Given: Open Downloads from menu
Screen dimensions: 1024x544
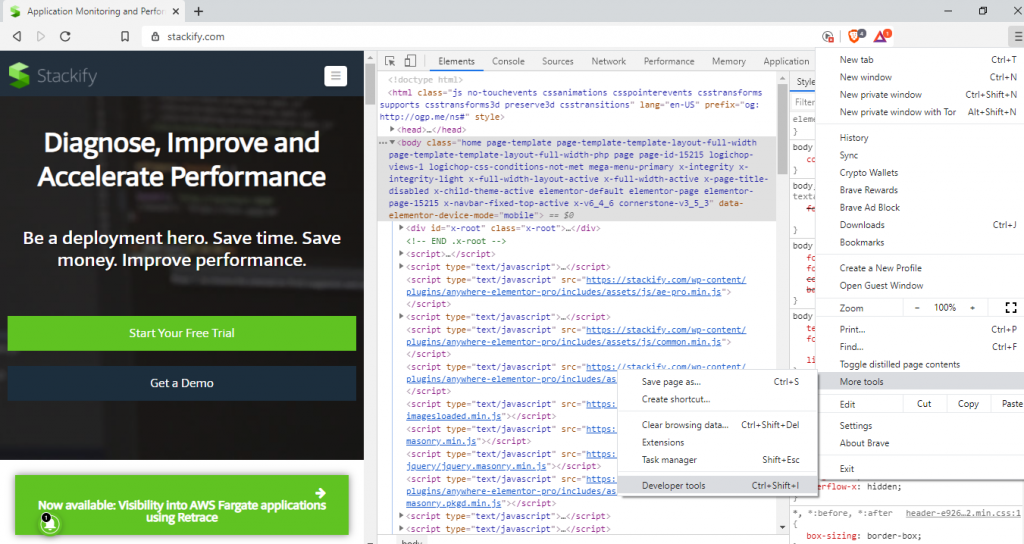Looking at the screenshot, I should click(x=920, y=225).
